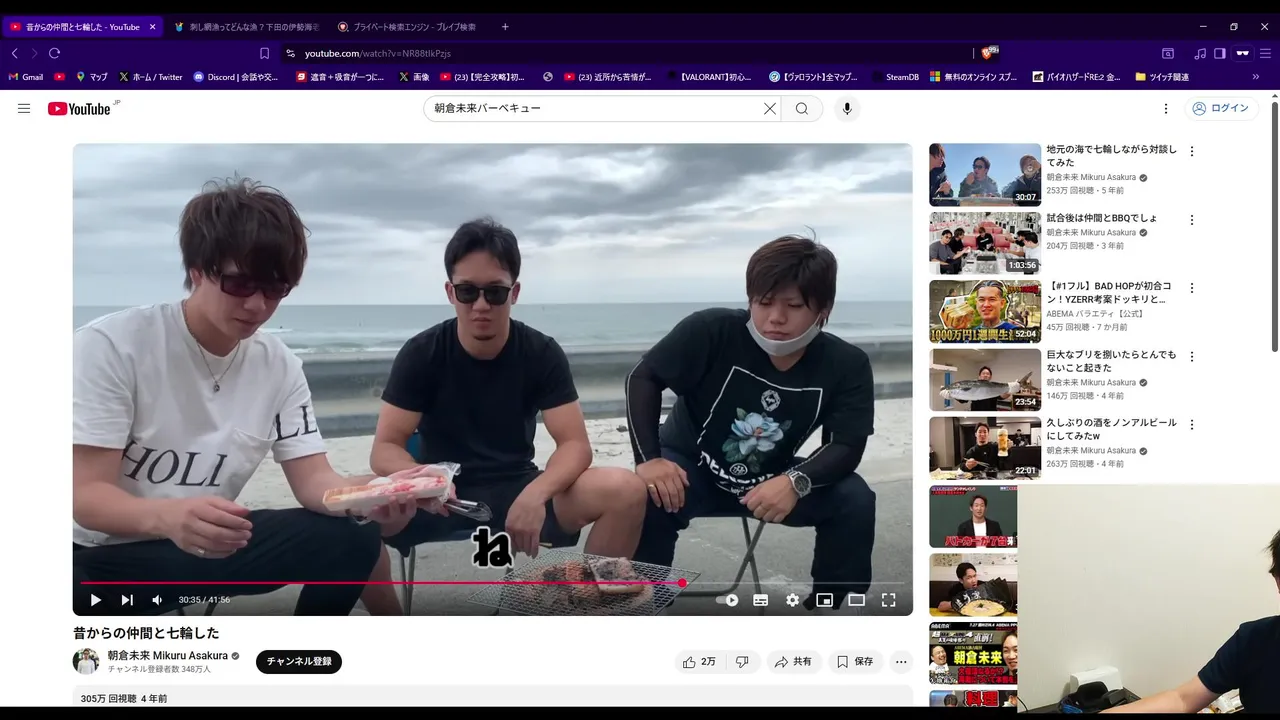Reload the current page
The width and height of the screenshot is (1280, 720).
coord(54,53)
